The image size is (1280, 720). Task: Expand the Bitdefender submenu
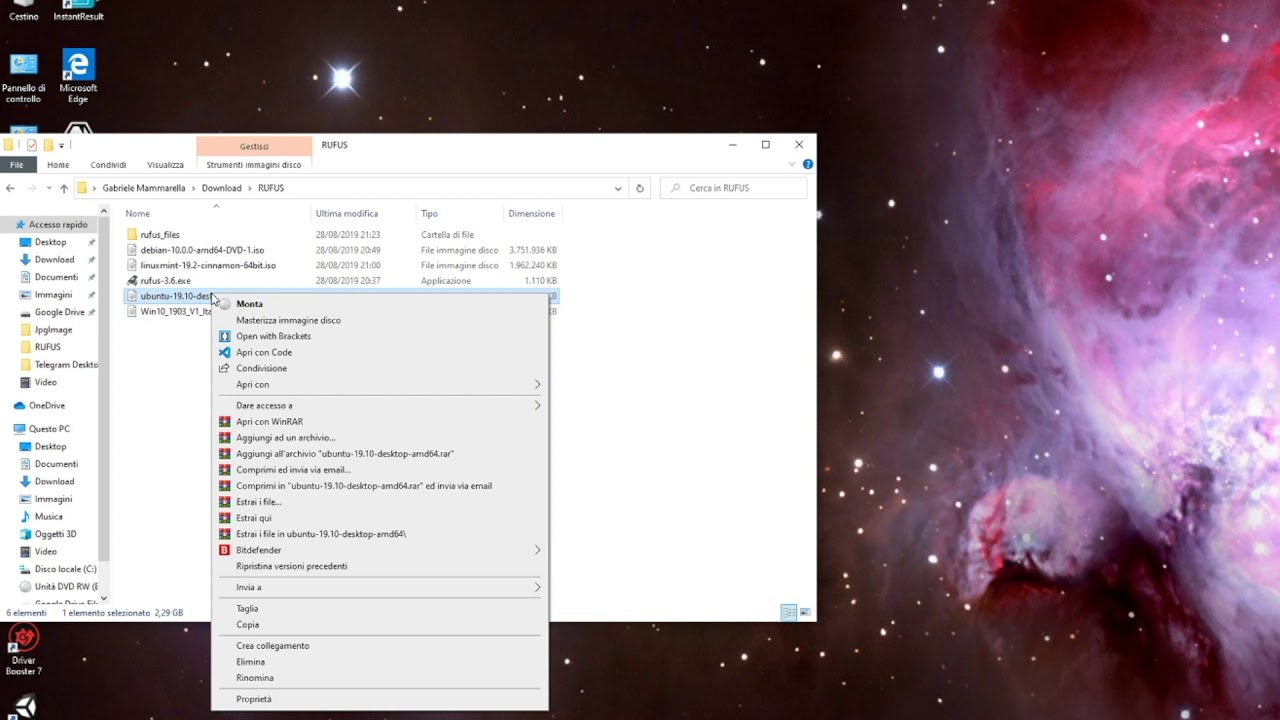point(380,550)
